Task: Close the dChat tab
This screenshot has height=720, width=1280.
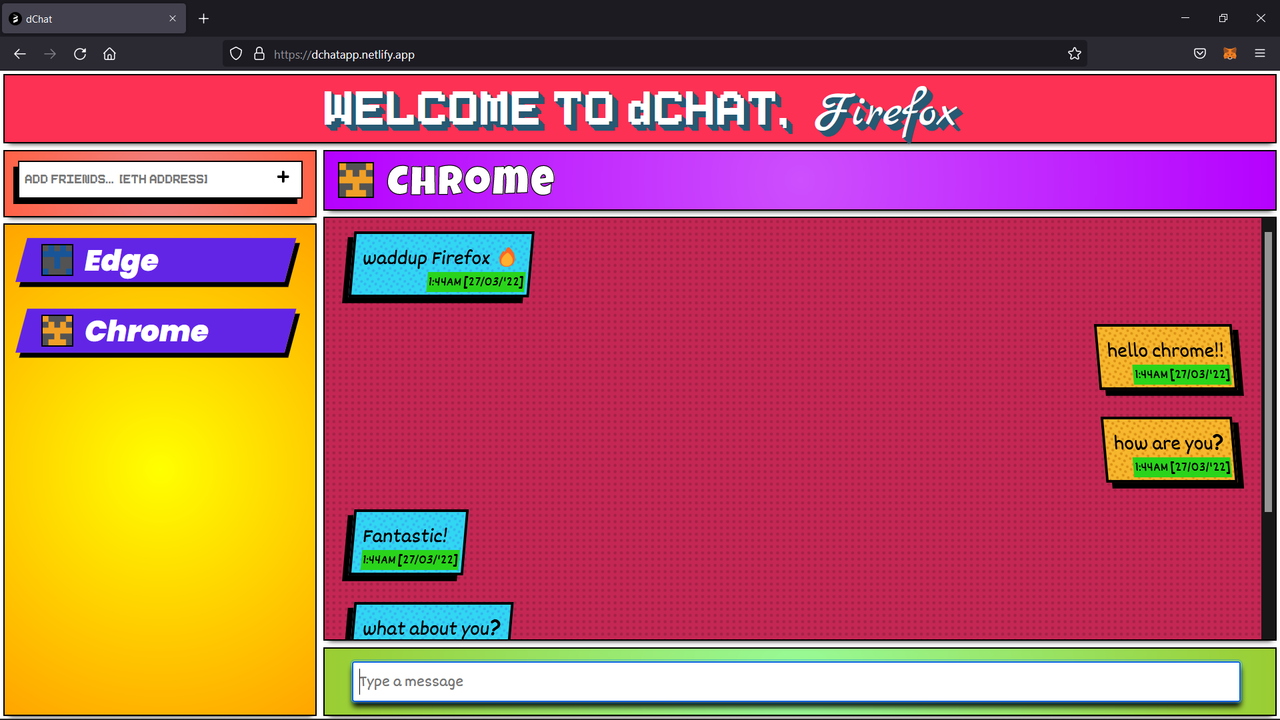Action: click(x=173, y=18)
